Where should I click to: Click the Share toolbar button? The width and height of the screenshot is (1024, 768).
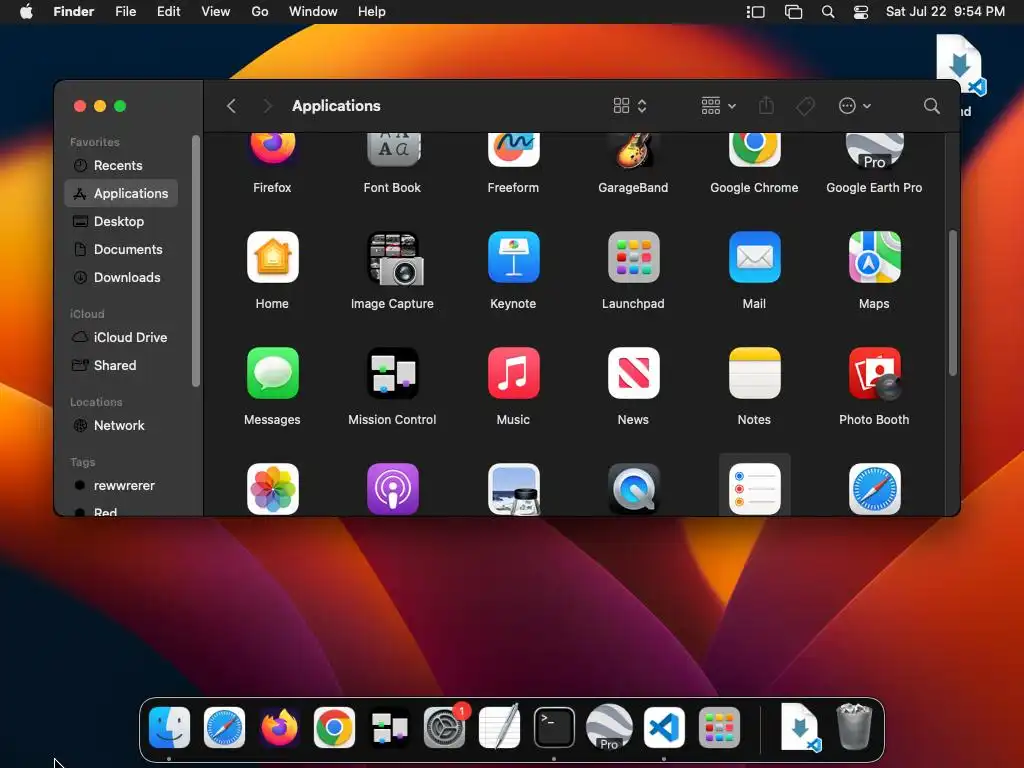(766, 106)
